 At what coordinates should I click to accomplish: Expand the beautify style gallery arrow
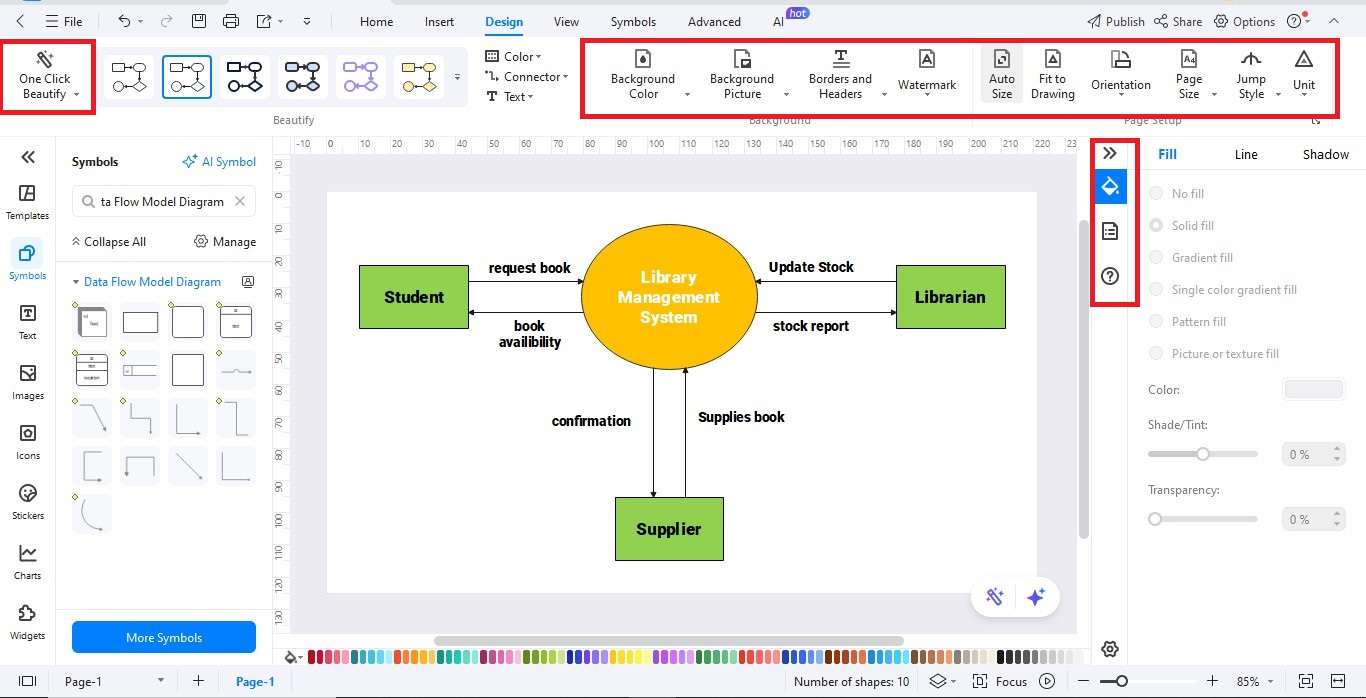pos(458,77)
